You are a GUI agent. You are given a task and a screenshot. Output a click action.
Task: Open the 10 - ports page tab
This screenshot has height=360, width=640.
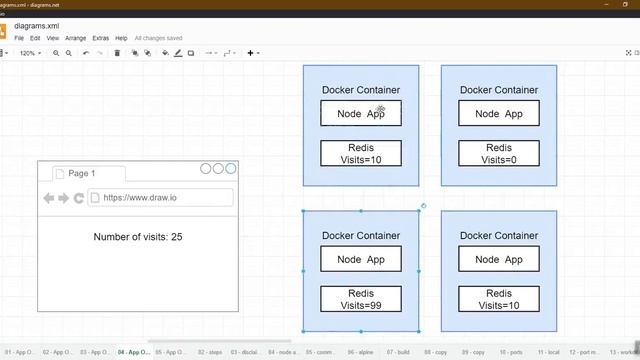(511, 352)
